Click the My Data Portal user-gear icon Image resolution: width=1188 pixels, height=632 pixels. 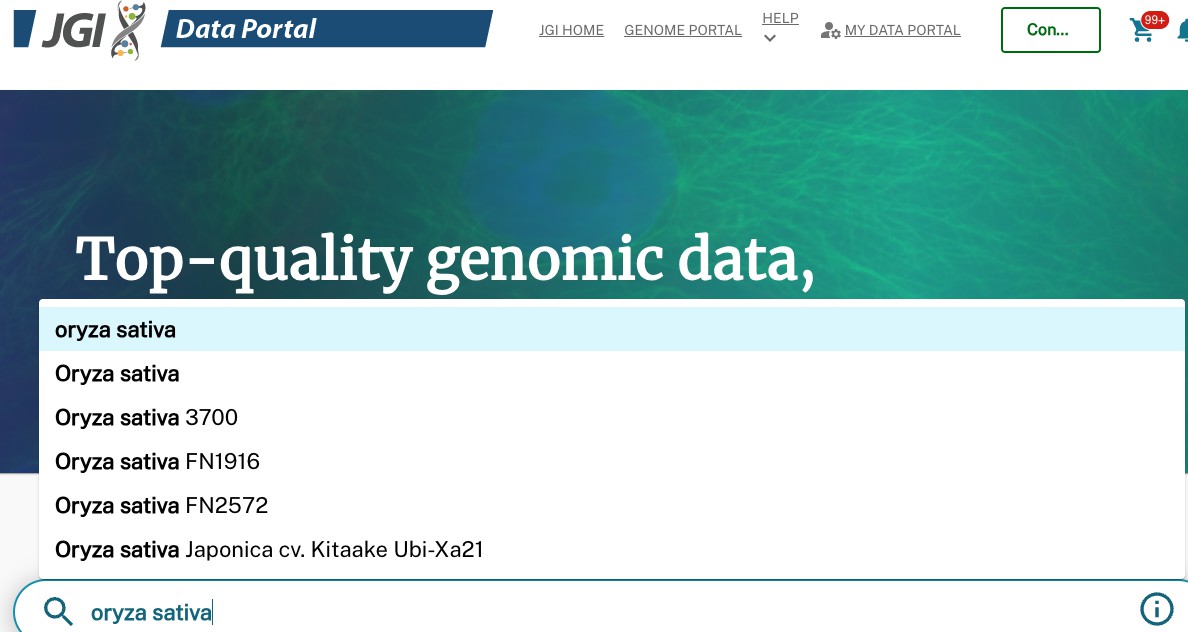(x=830, y=30)
